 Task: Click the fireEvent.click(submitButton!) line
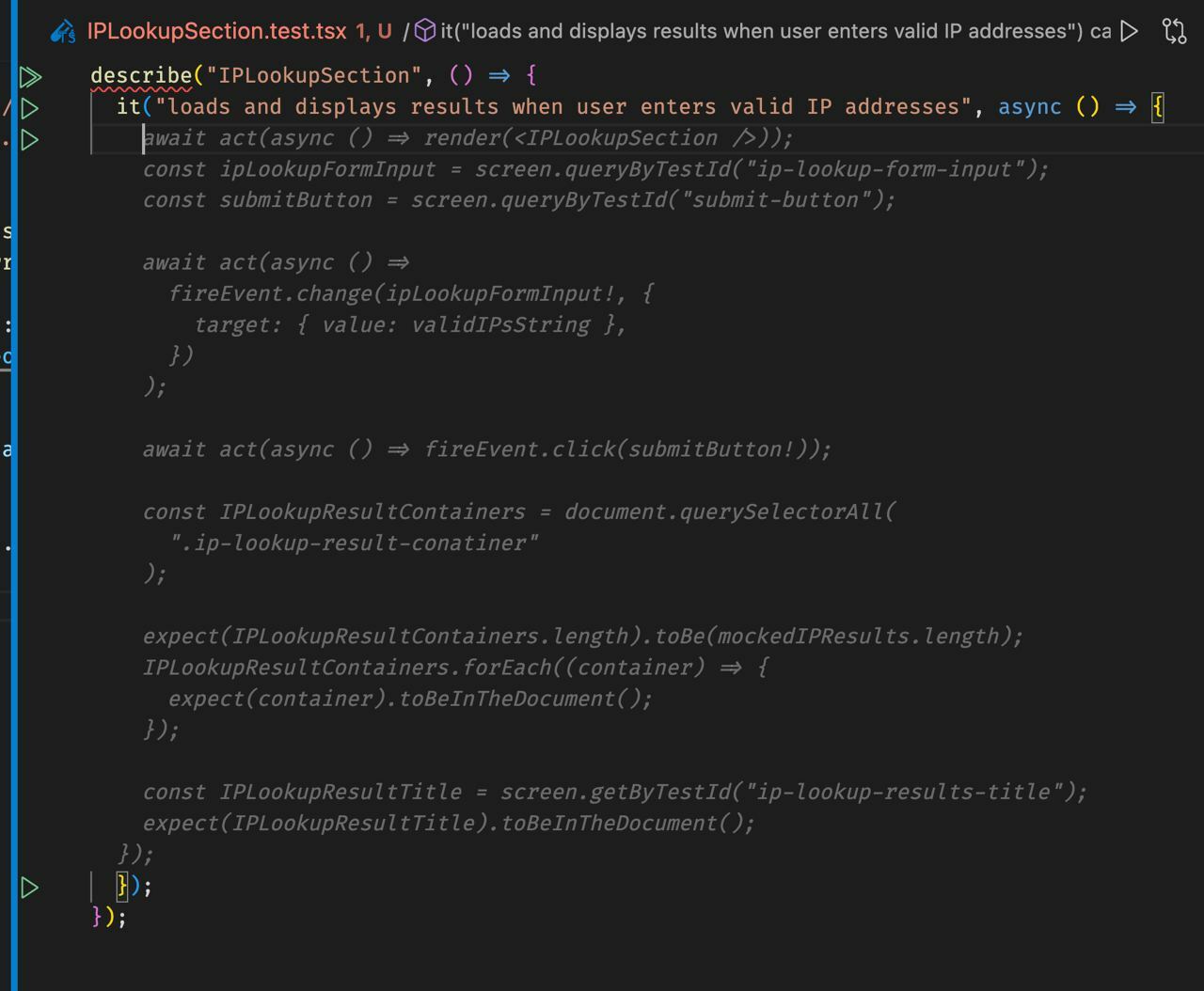click(487, 449)
